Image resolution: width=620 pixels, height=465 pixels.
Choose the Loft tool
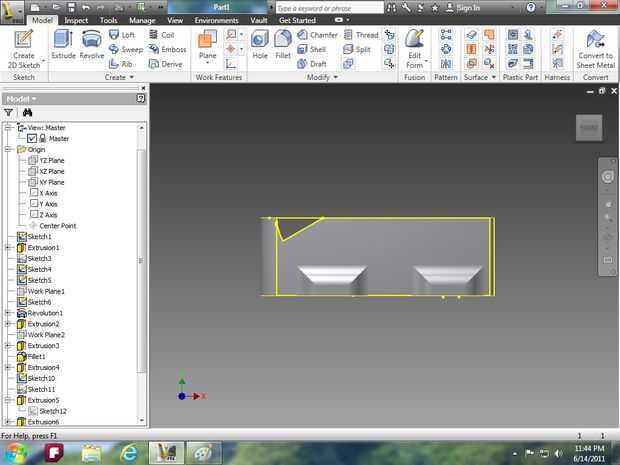point(122,35)
